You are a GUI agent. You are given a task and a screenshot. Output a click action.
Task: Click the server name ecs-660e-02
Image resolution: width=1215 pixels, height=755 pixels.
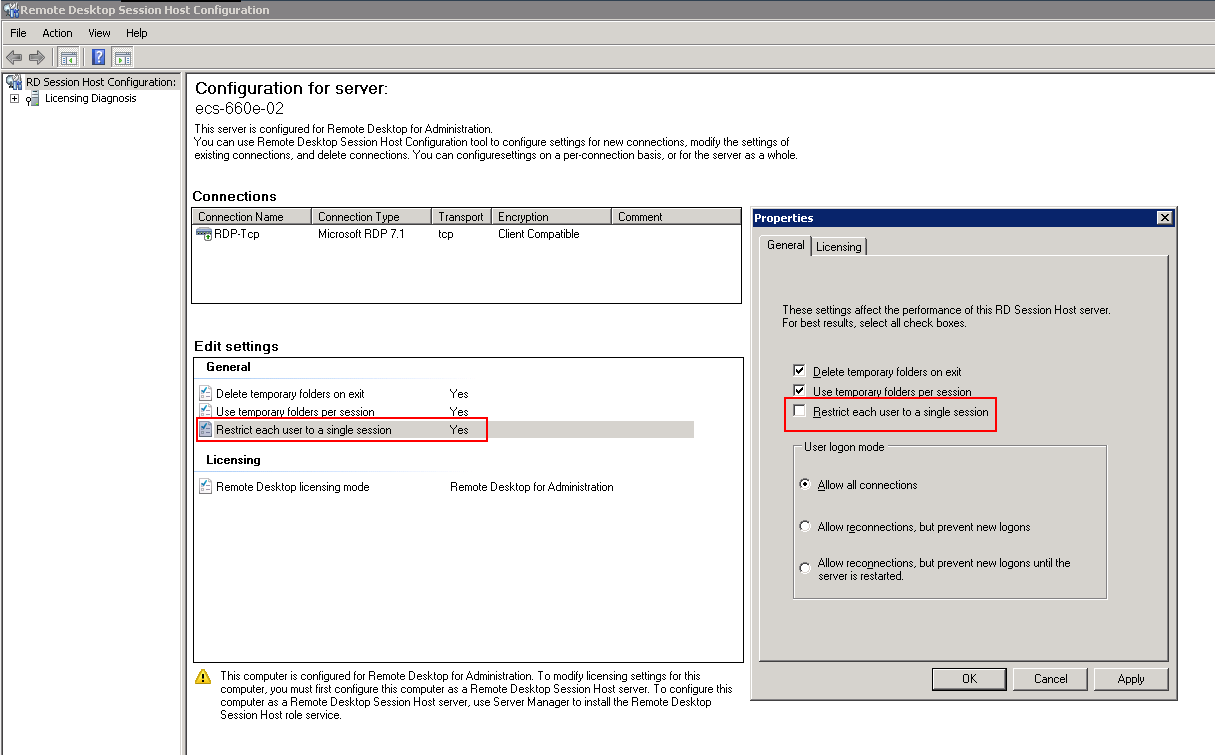[x=239, y=108]
